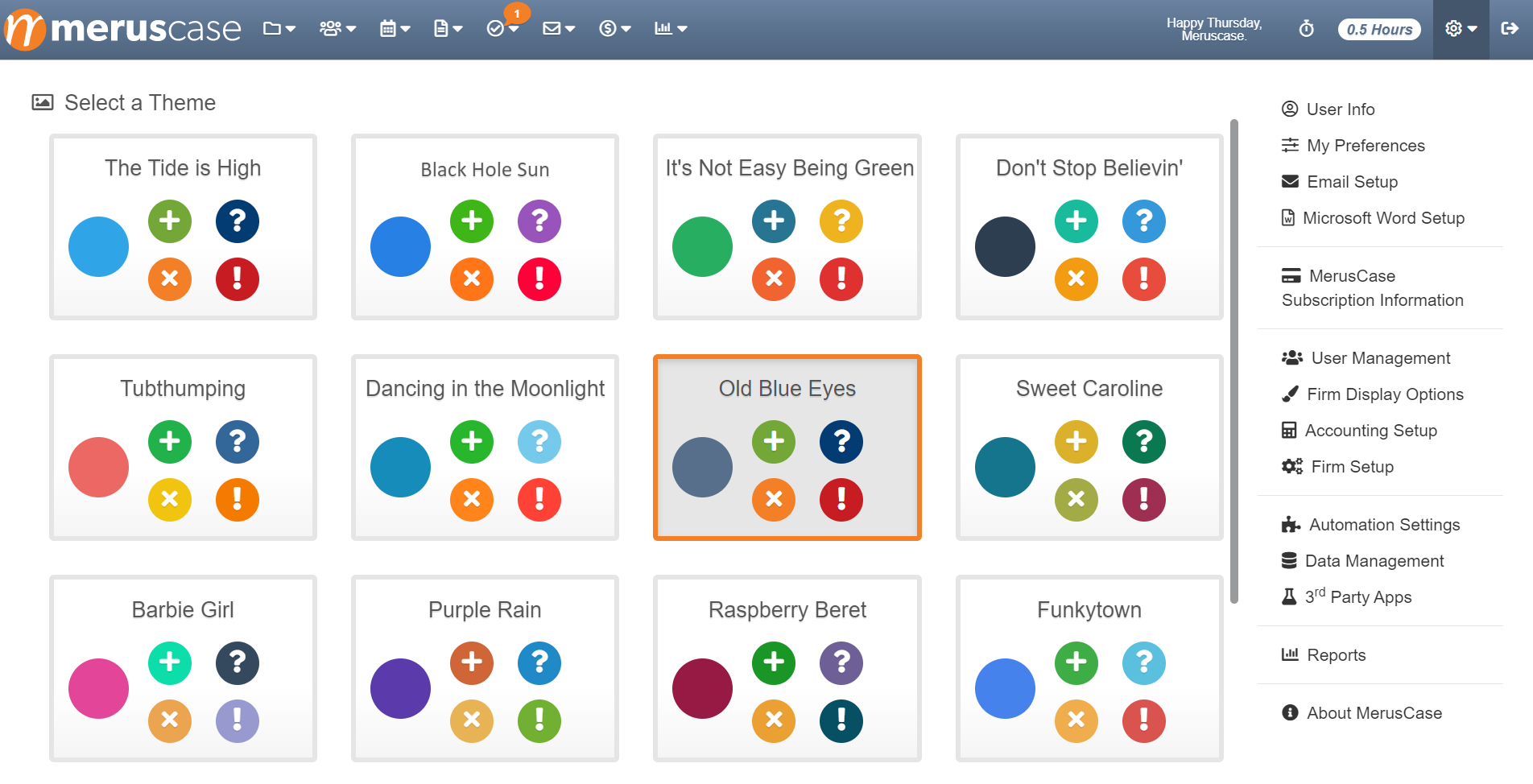Open the reports chart dropdown menu
This screenshot has height=784, width=1533.
coord(671,29)
